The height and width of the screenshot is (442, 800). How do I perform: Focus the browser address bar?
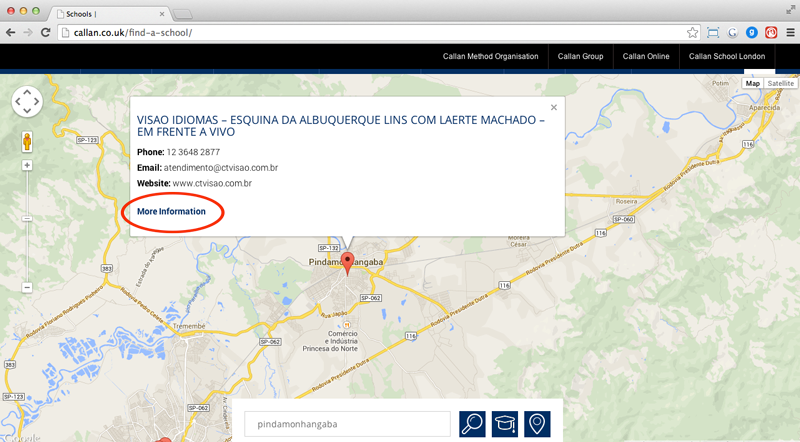pyautogui.click(x=378, y=33)
